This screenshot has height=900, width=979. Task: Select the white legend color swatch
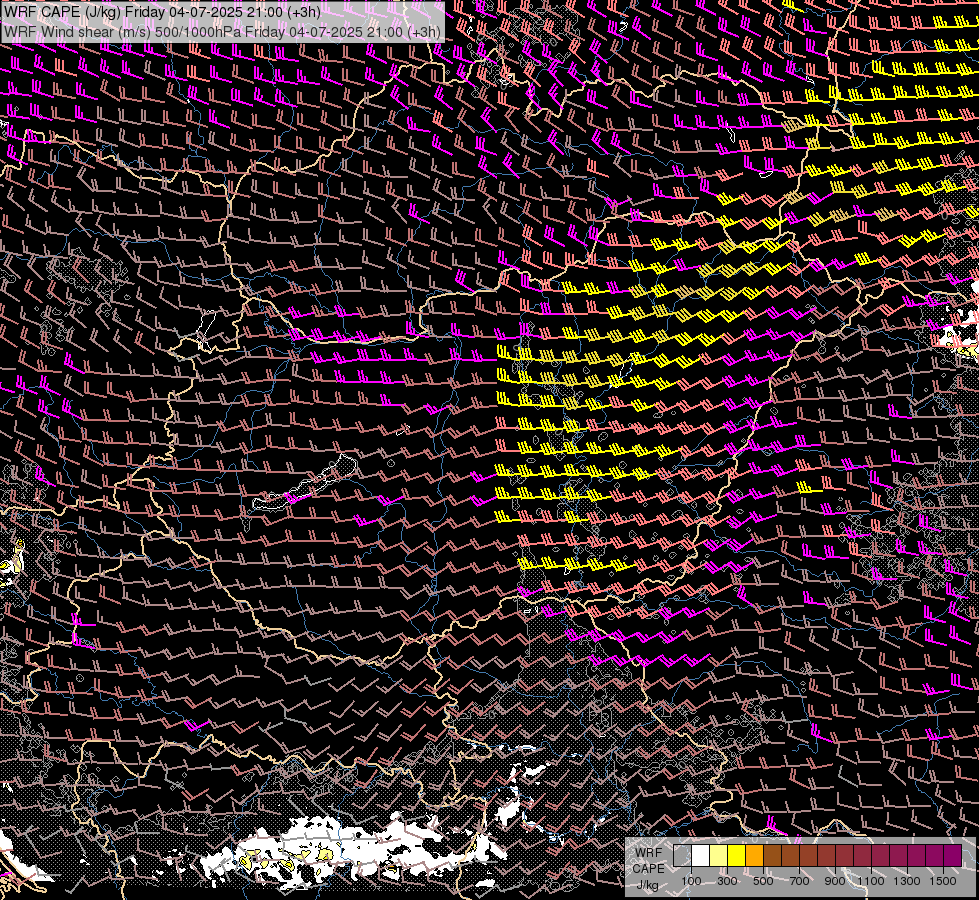tap(701, 855)
